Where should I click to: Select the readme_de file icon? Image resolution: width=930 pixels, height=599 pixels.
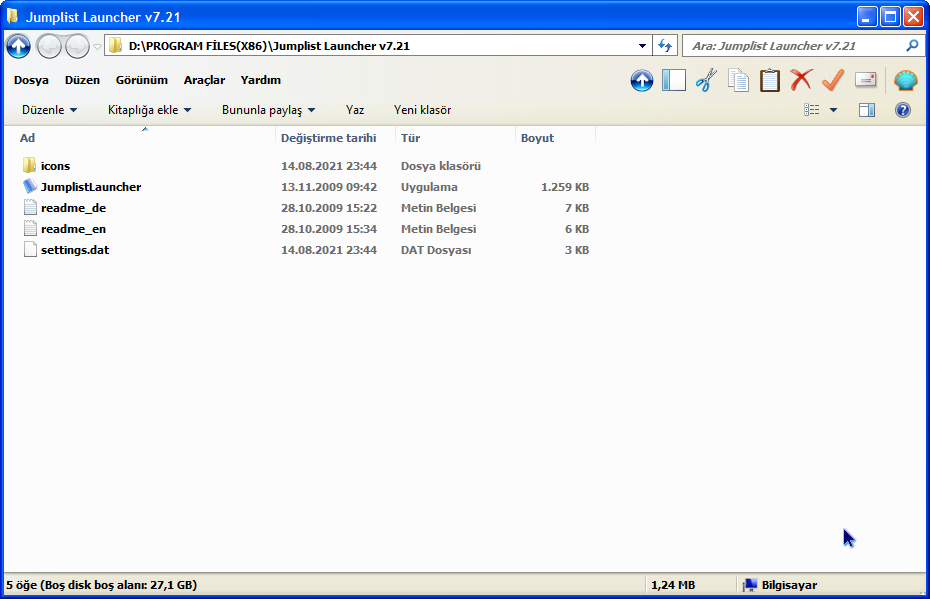30,208
